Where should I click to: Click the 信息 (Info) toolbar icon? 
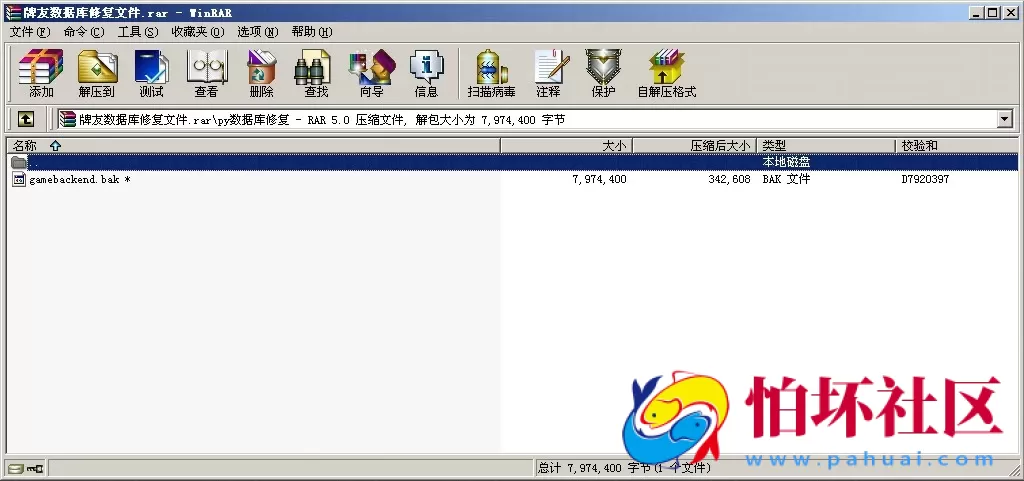[x=426, y=72]
